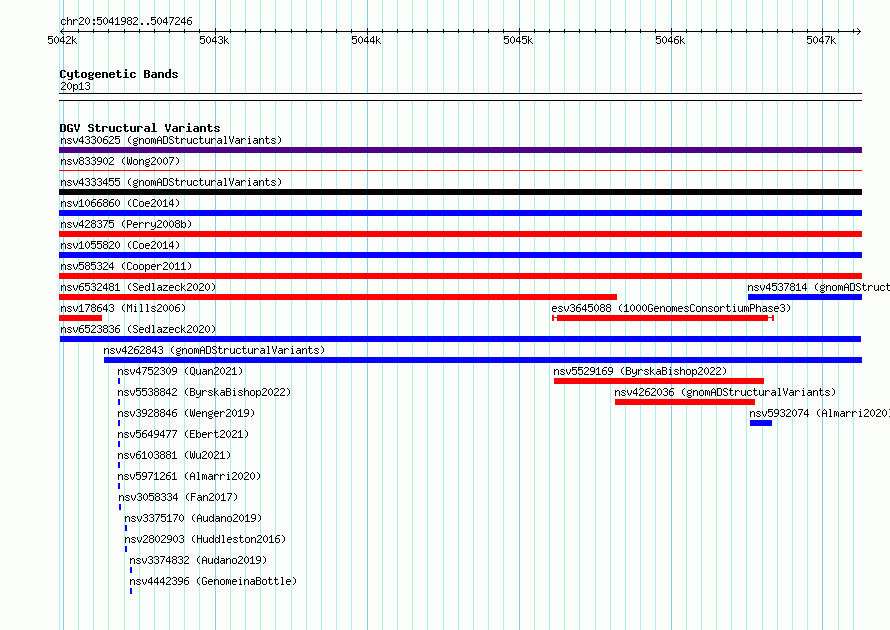Open nsv3375170 (Audano2019) label
The height and width of the screenshot is (630, 890).
click(193, 518)
